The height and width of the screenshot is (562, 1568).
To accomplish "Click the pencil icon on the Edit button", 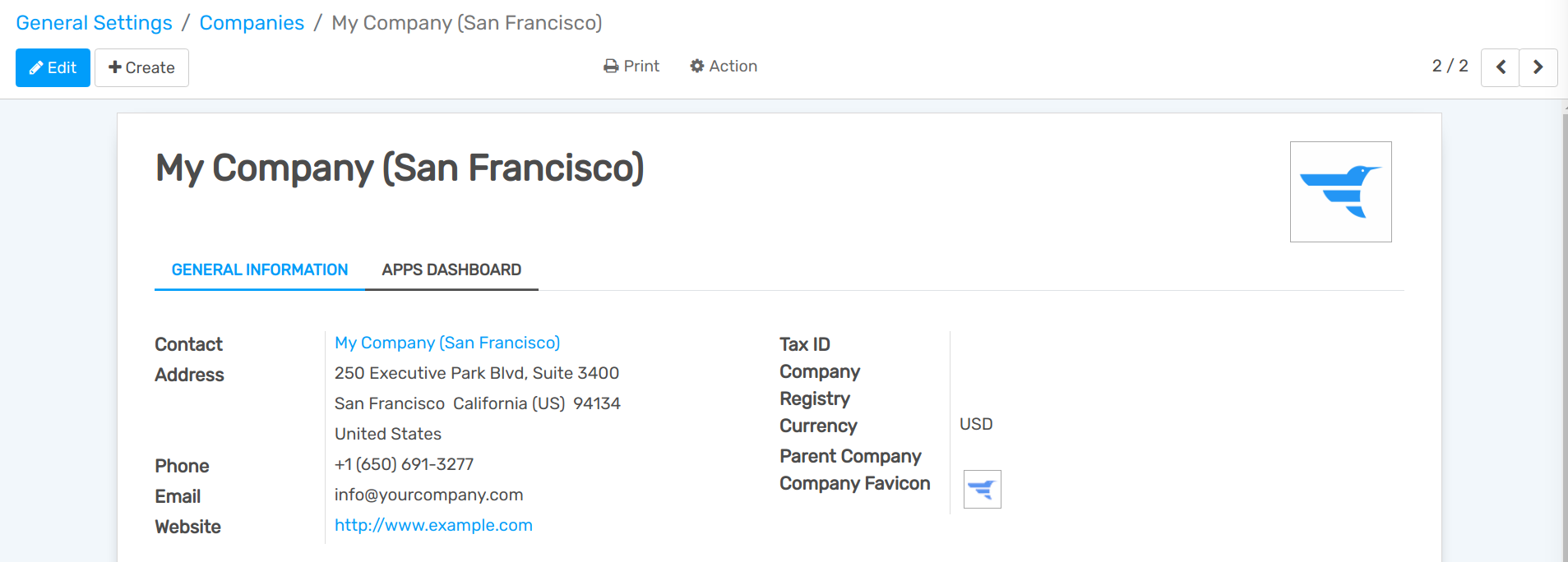I will [x=35, y=67].
